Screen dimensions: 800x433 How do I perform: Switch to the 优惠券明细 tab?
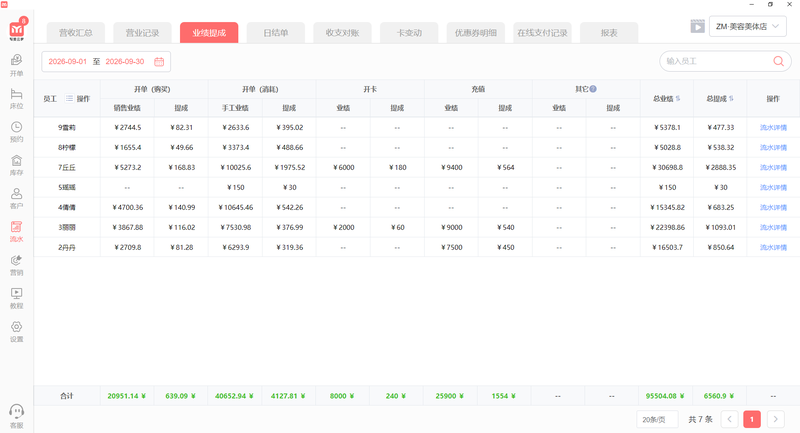click(476, 33)
